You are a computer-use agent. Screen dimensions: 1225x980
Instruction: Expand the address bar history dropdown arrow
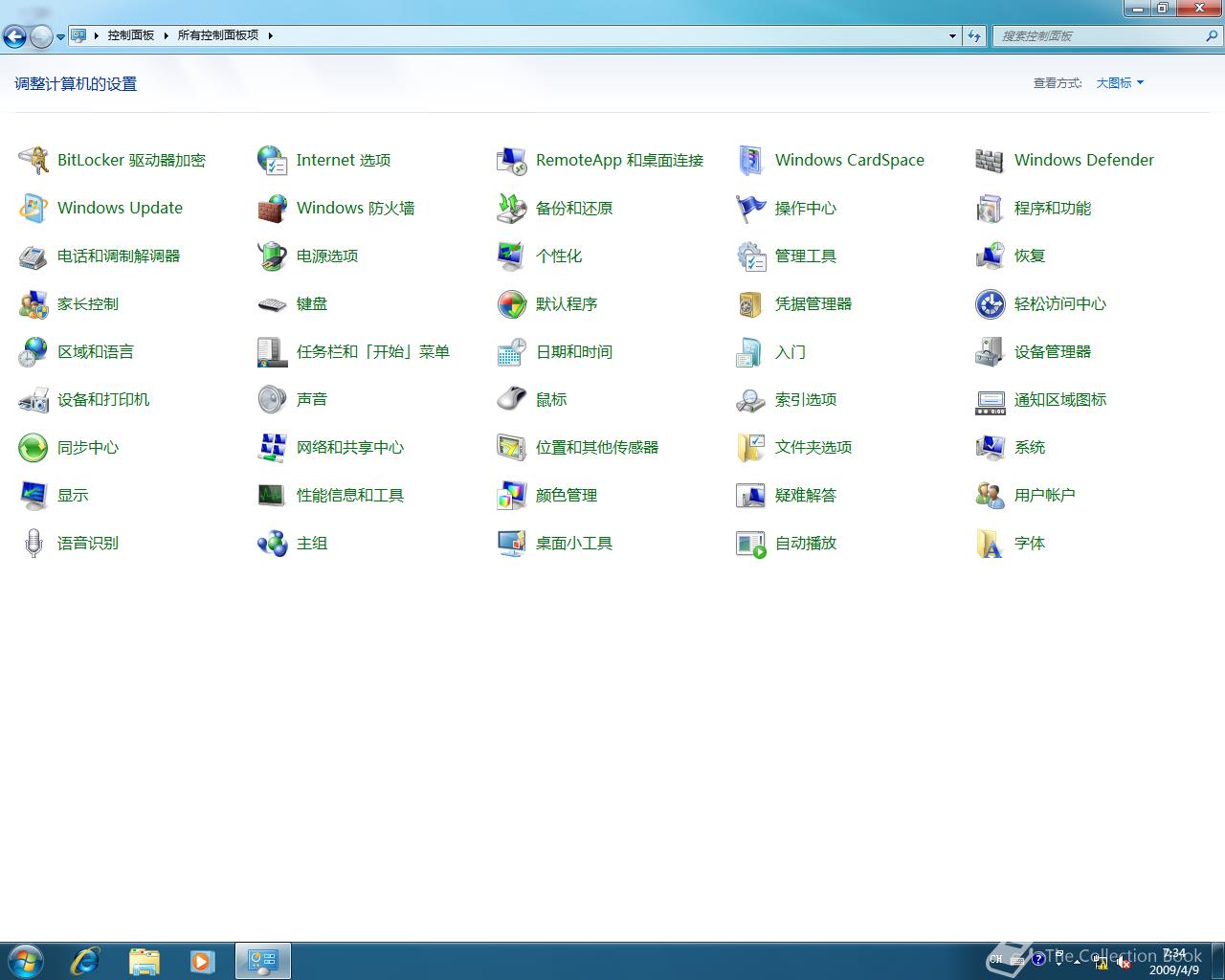point(952,35)
